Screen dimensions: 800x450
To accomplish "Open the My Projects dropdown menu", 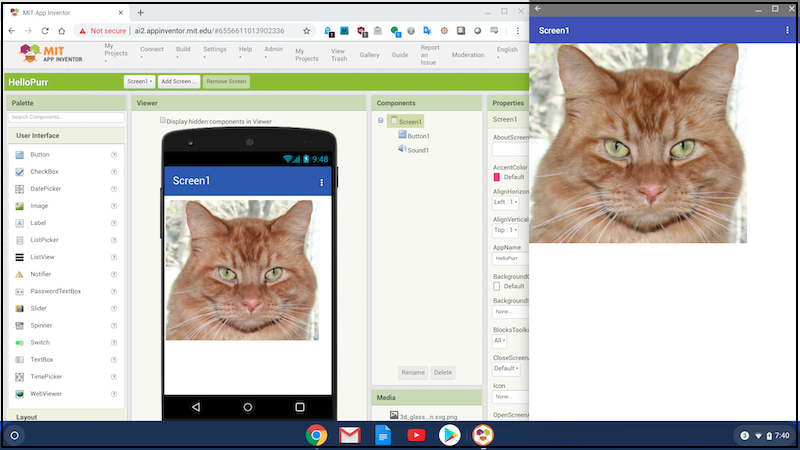I will pos(116,53).
